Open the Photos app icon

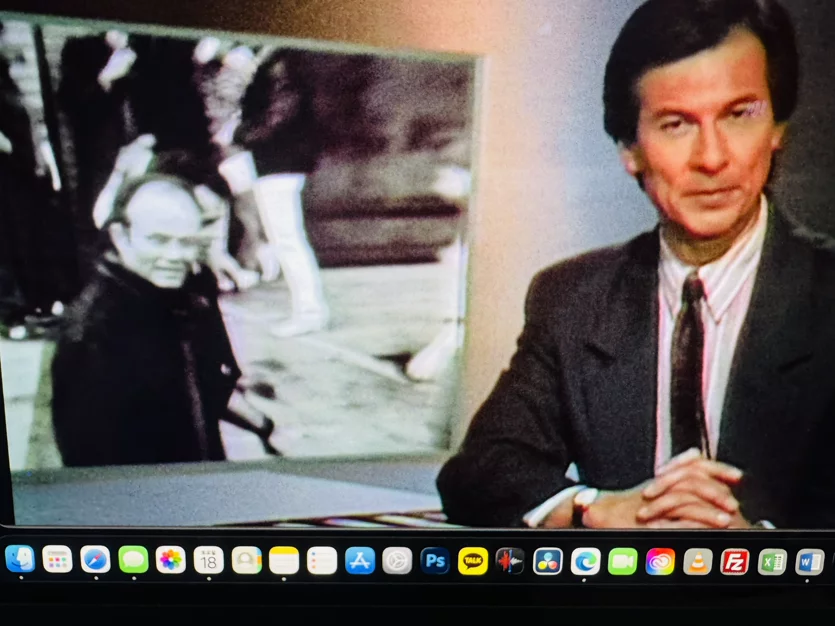click(171, 560)
